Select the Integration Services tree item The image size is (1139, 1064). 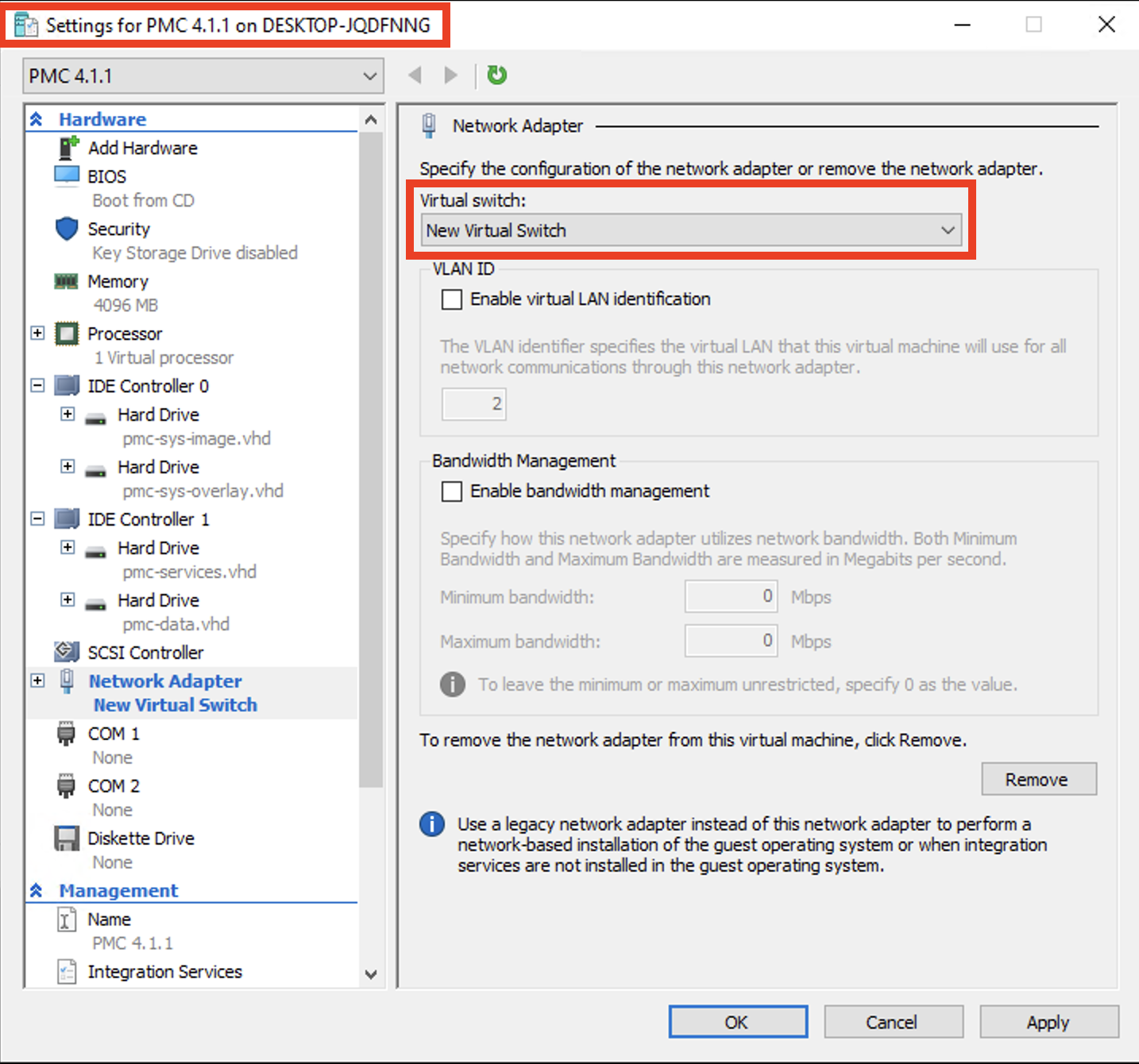coord(165,972)
